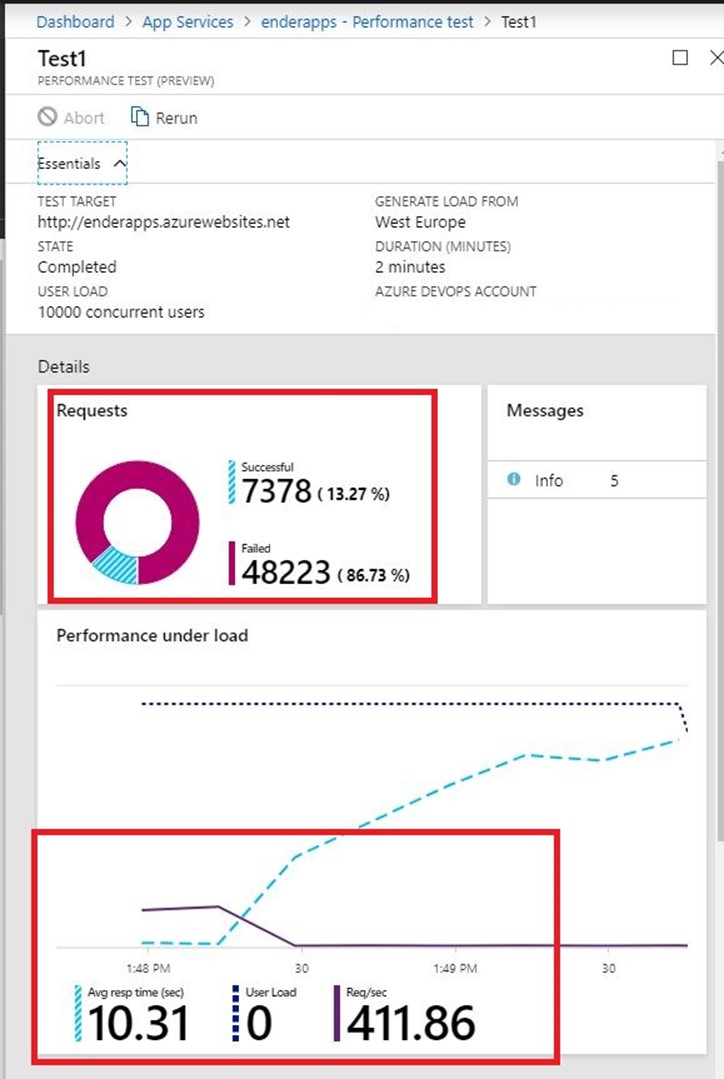Click the striped Successful legend marker
Viewport: 724px width, 1079px height.
click(x=232, y=483)
